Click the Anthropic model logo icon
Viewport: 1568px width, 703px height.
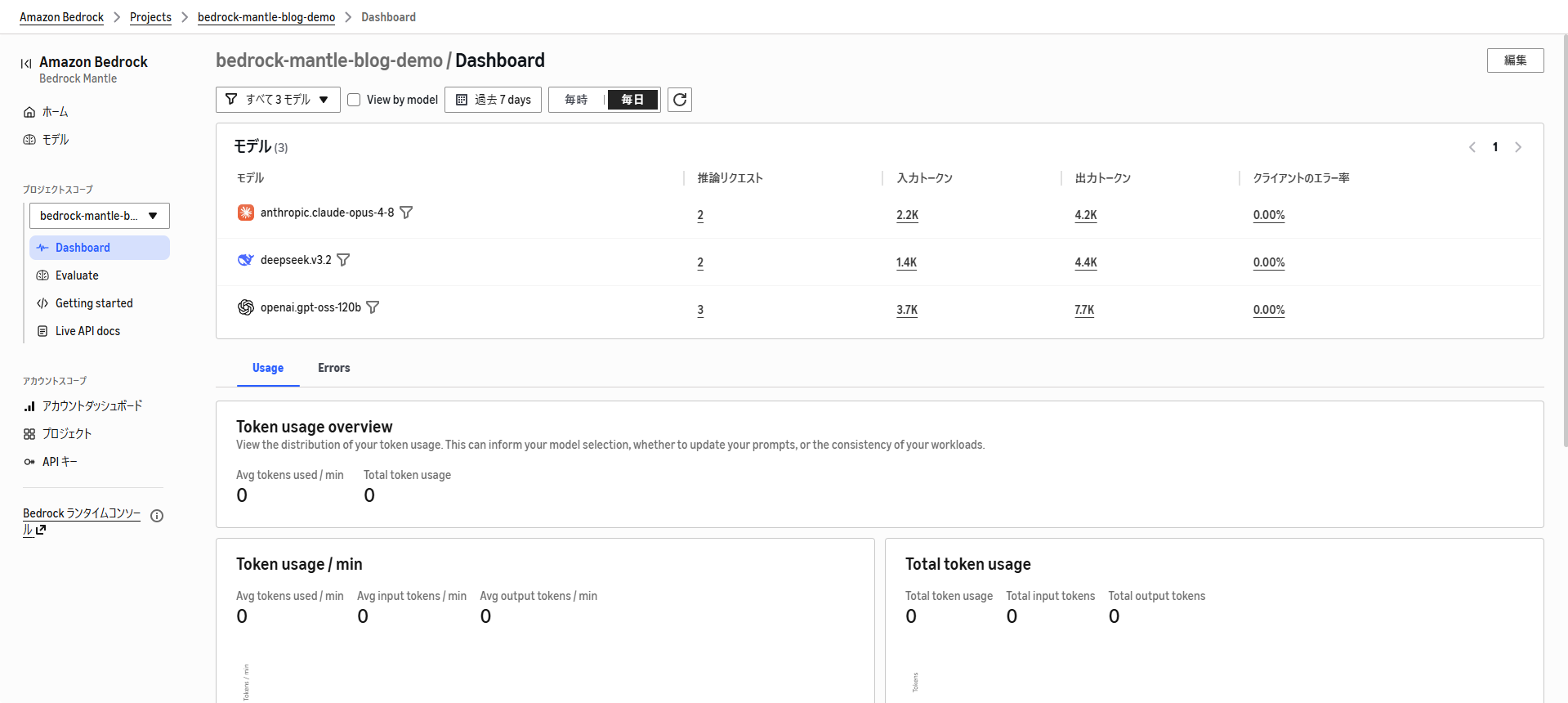point(246,213)
